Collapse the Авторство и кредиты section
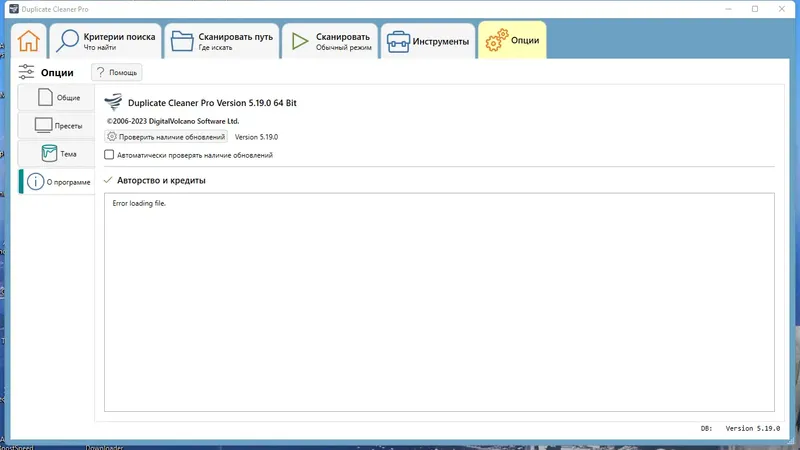 108,180
